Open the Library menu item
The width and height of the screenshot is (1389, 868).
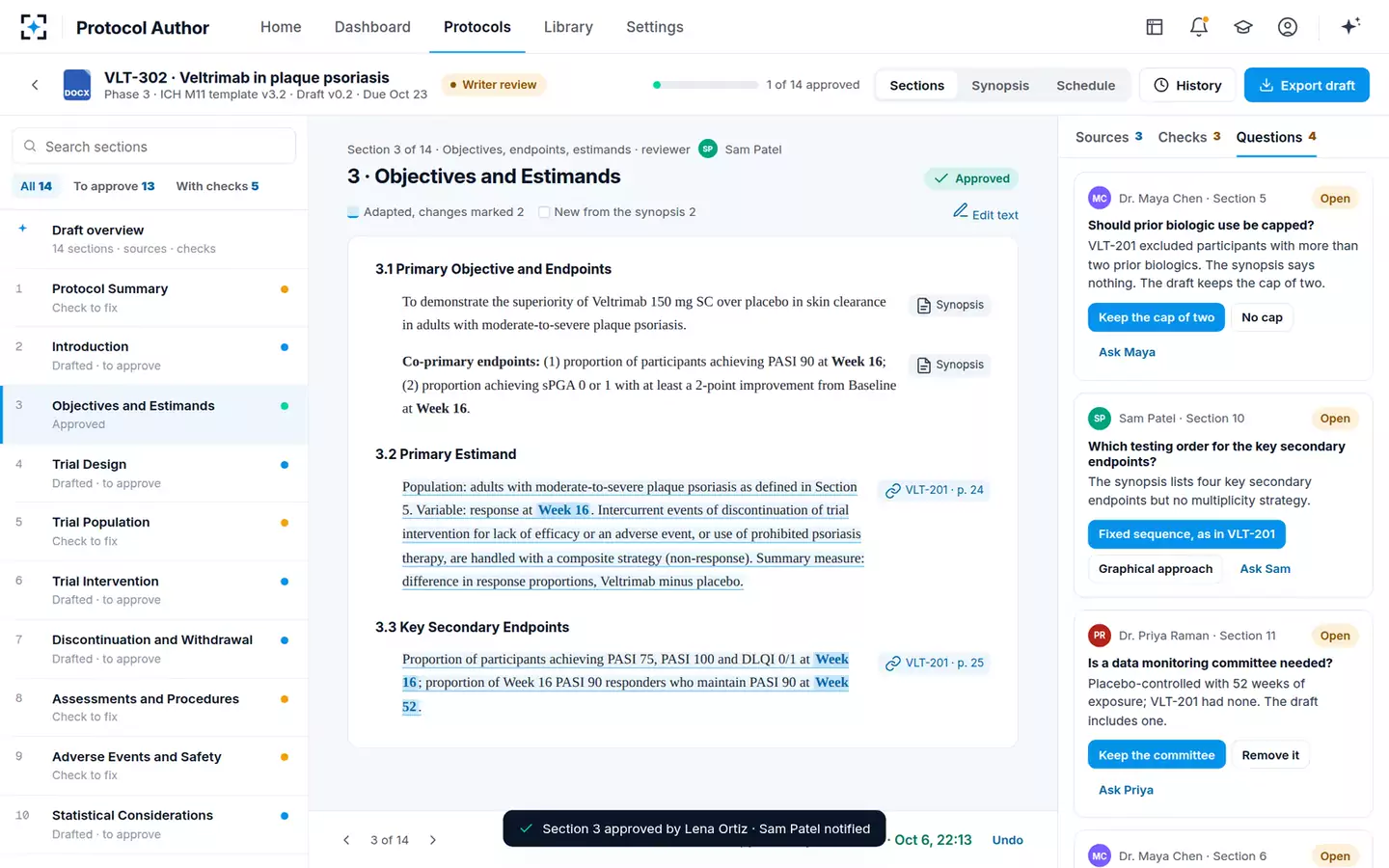568,27
